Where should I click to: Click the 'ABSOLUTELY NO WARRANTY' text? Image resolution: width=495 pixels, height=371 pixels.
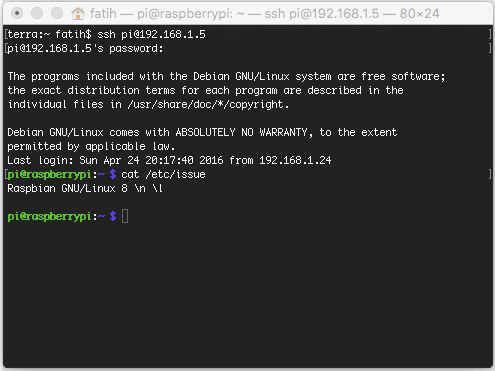click(x=241, y=132)
